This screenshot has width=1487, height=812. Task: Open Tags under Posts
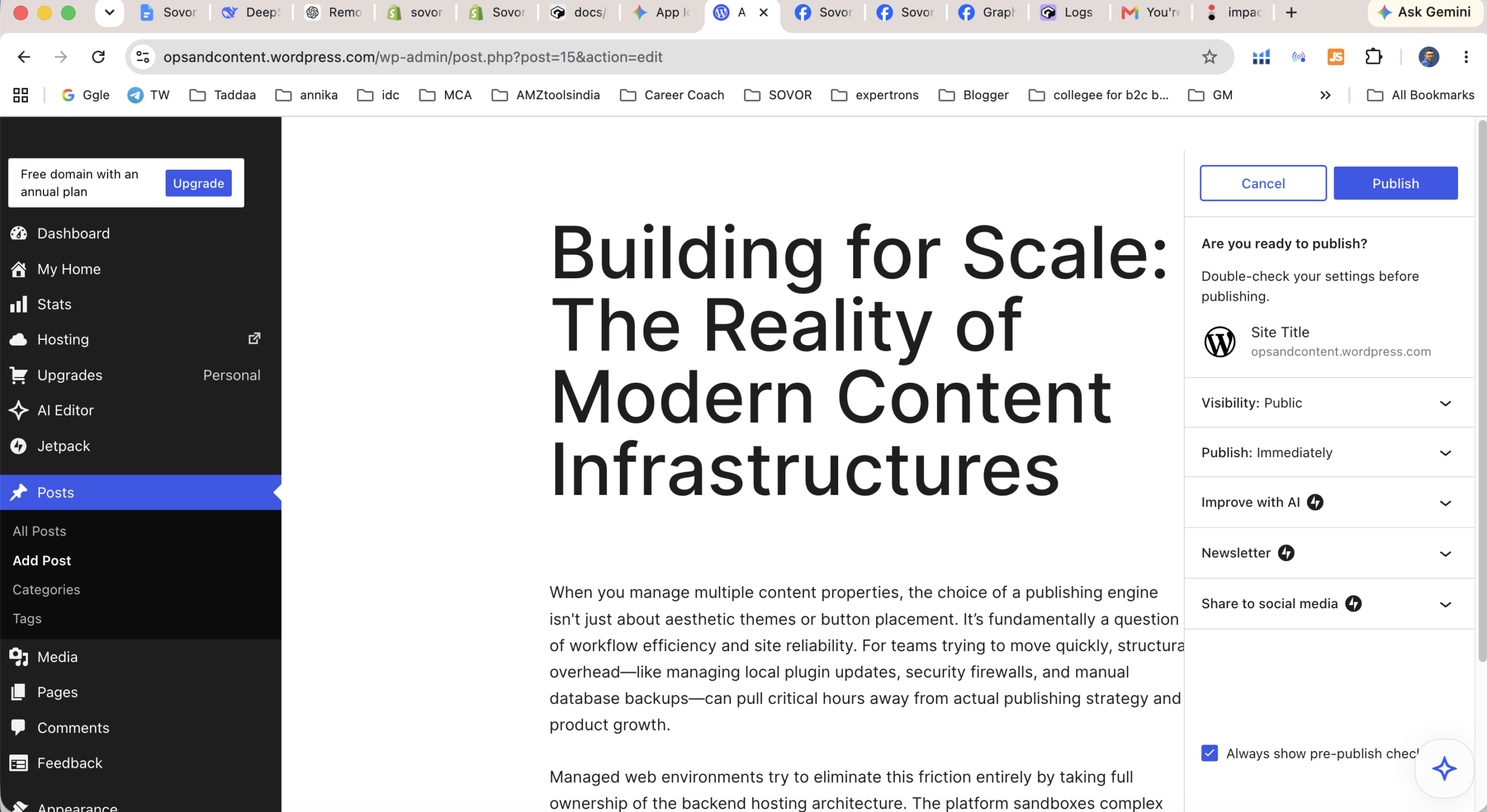(x=27, y=619)
